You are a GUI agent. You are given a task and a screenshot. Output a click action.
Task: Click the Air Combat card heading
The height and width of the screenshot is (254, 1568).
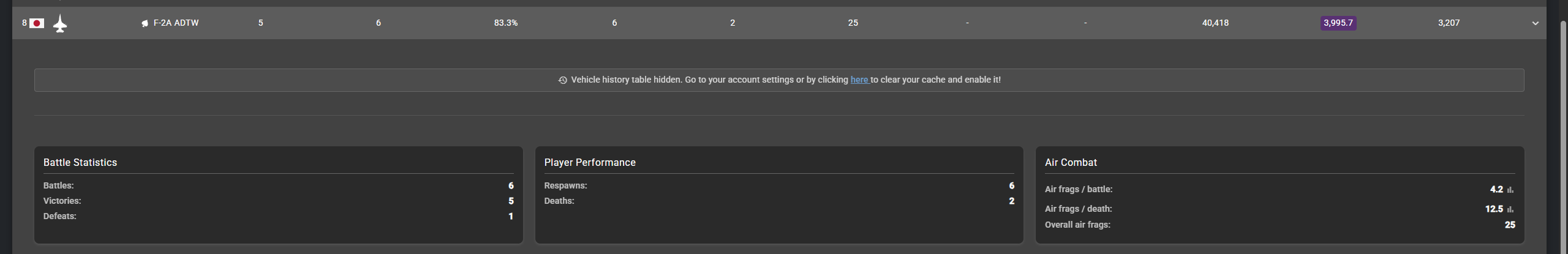pos(1071,162)
